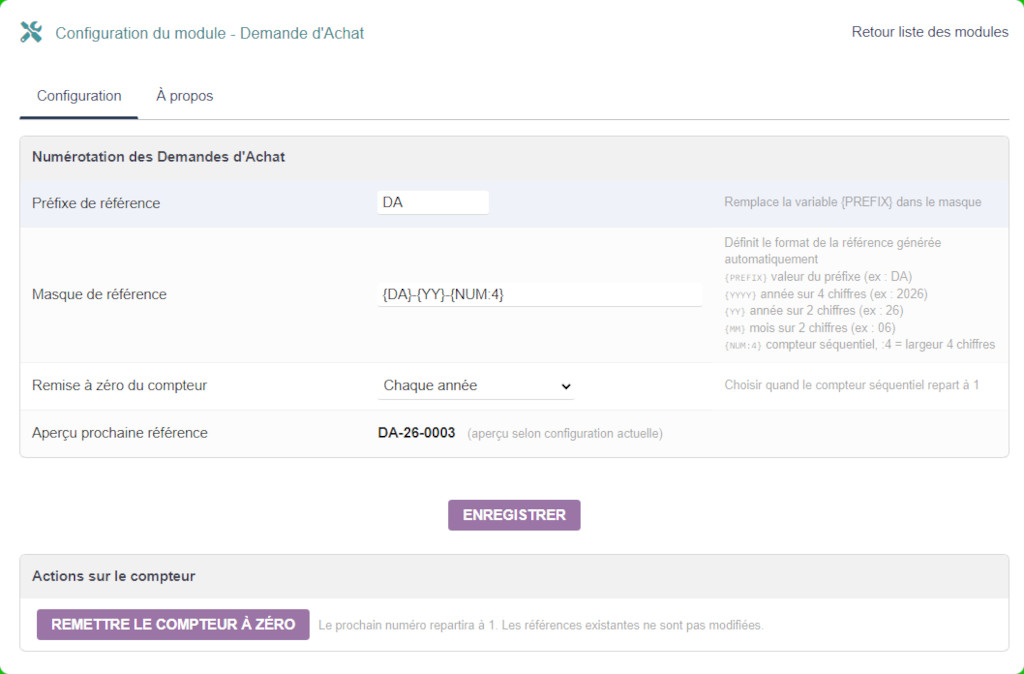
Task: Follow the Retour liste des modules link
Action: (929, 32)
